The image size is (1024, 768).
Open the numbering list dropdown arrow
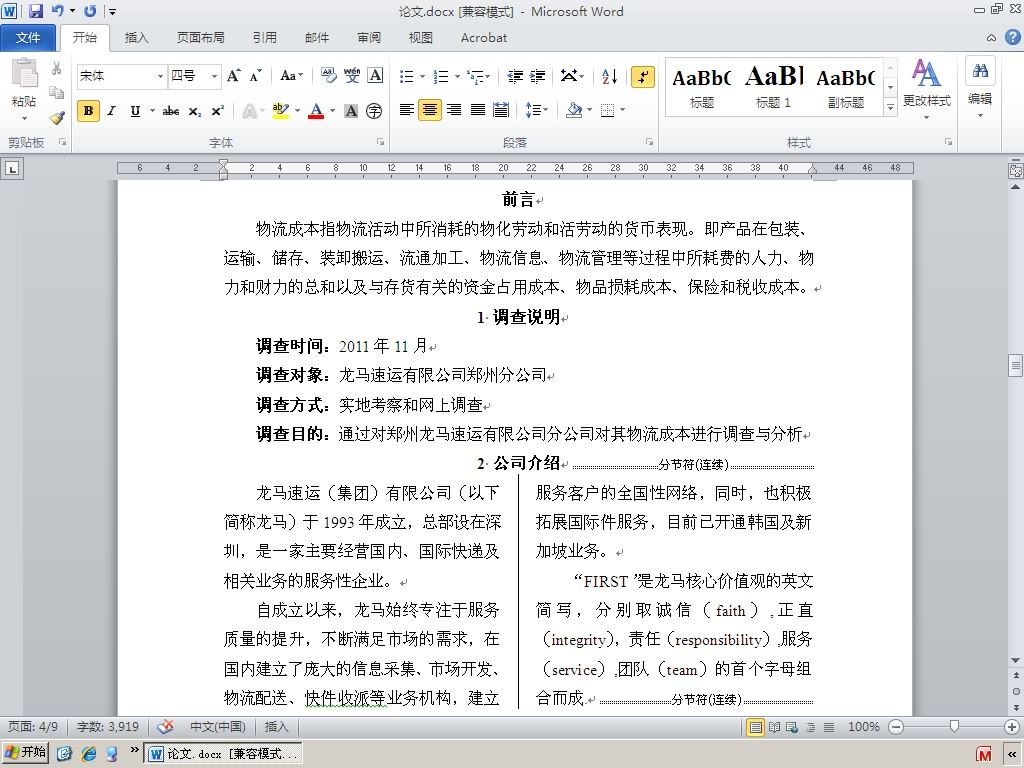[457, 76]
